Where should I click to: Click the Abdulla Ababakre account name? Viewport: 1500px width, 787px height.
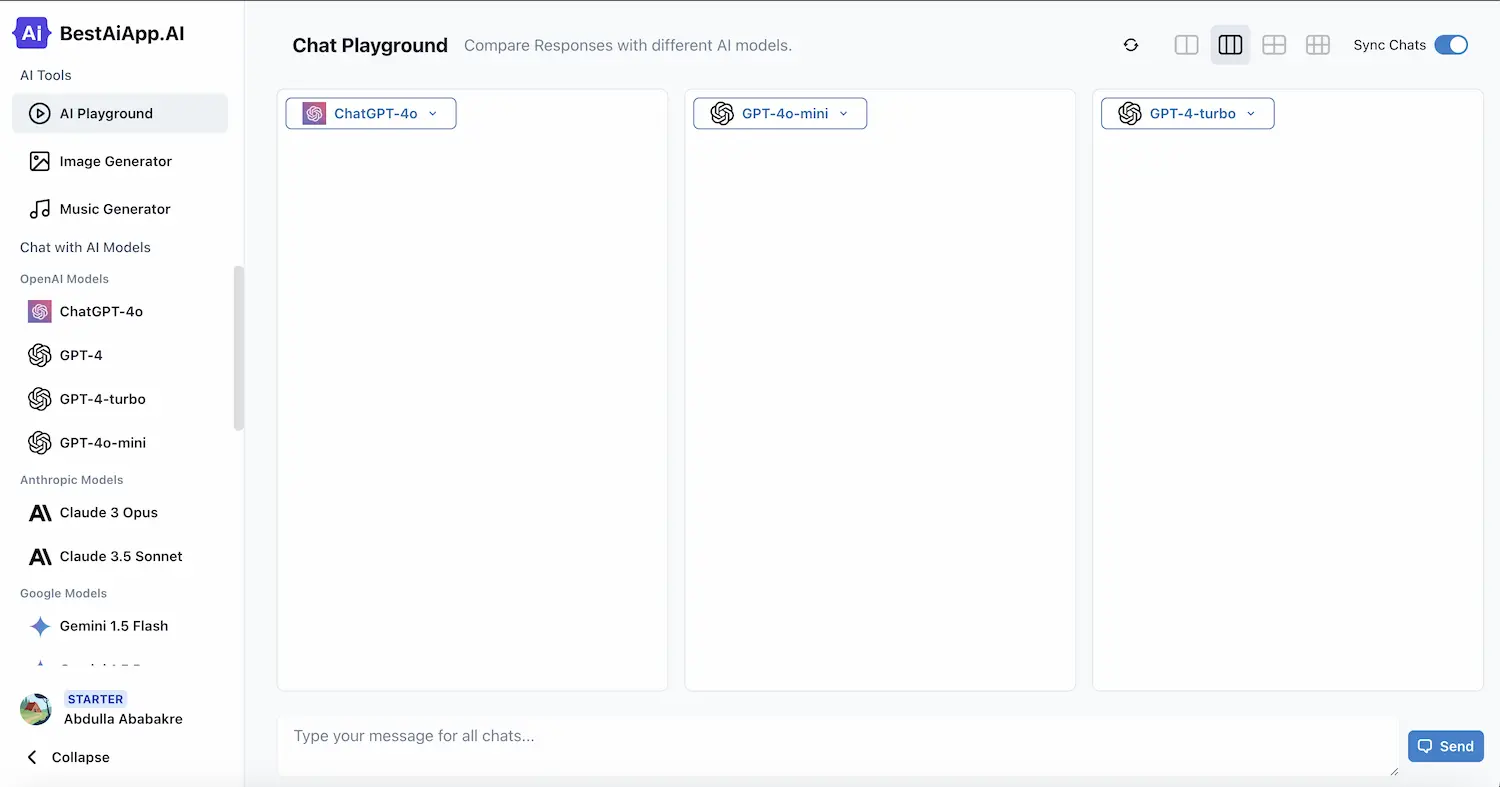tap(123, 719)
